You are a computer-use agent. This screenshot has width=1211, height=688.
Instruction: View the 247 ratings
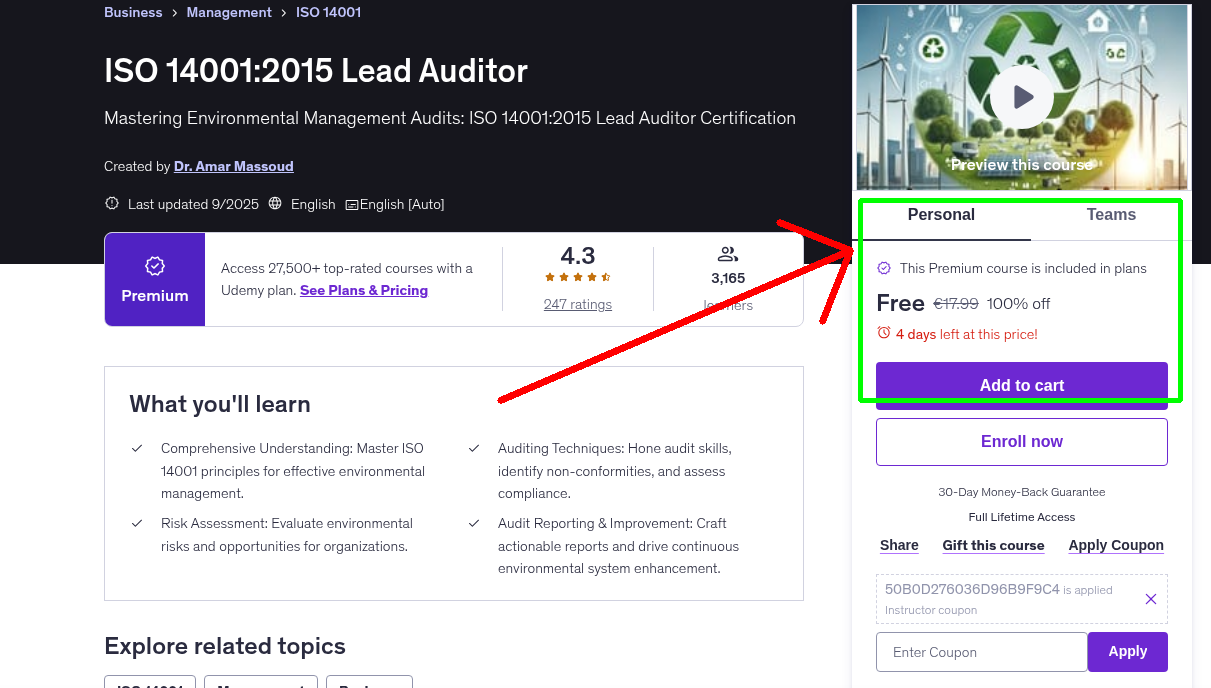pyautogui.click(x=577, y=304)
